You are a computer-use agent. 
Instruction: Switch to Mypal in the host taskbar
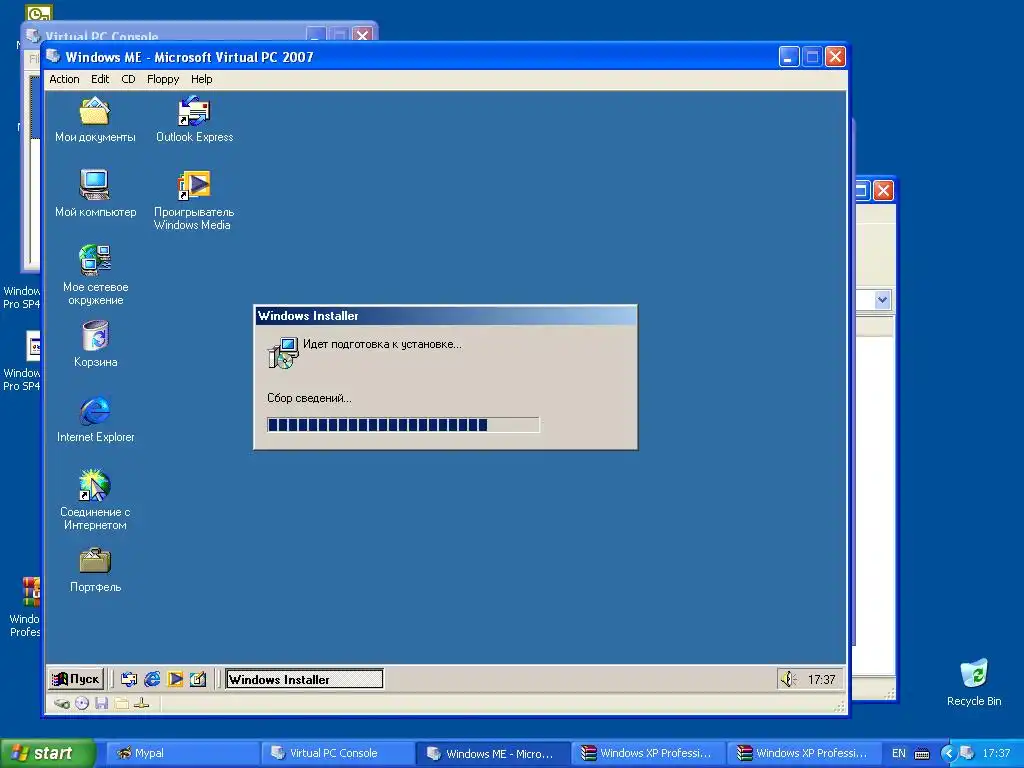point(182,753)
